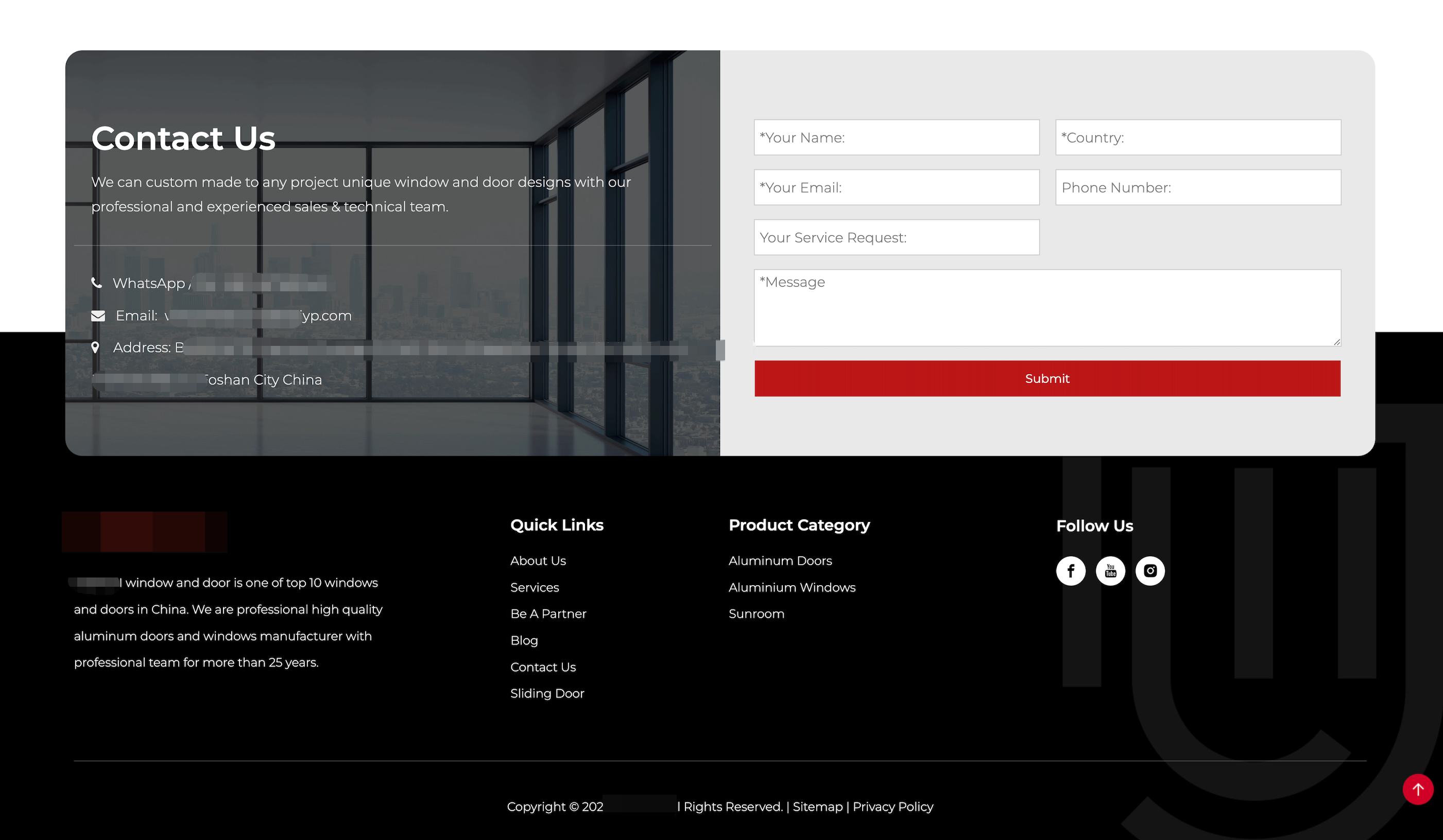Click the WhatsApp phone icon

(x=97, y=283)
